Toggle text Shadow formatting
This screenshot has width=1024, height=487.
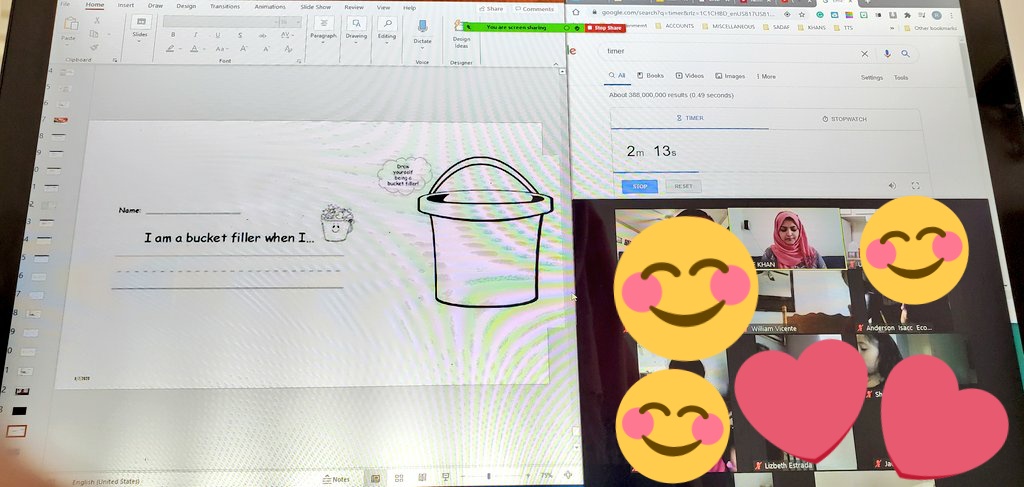pyautogui.click(x=240, y=35)
